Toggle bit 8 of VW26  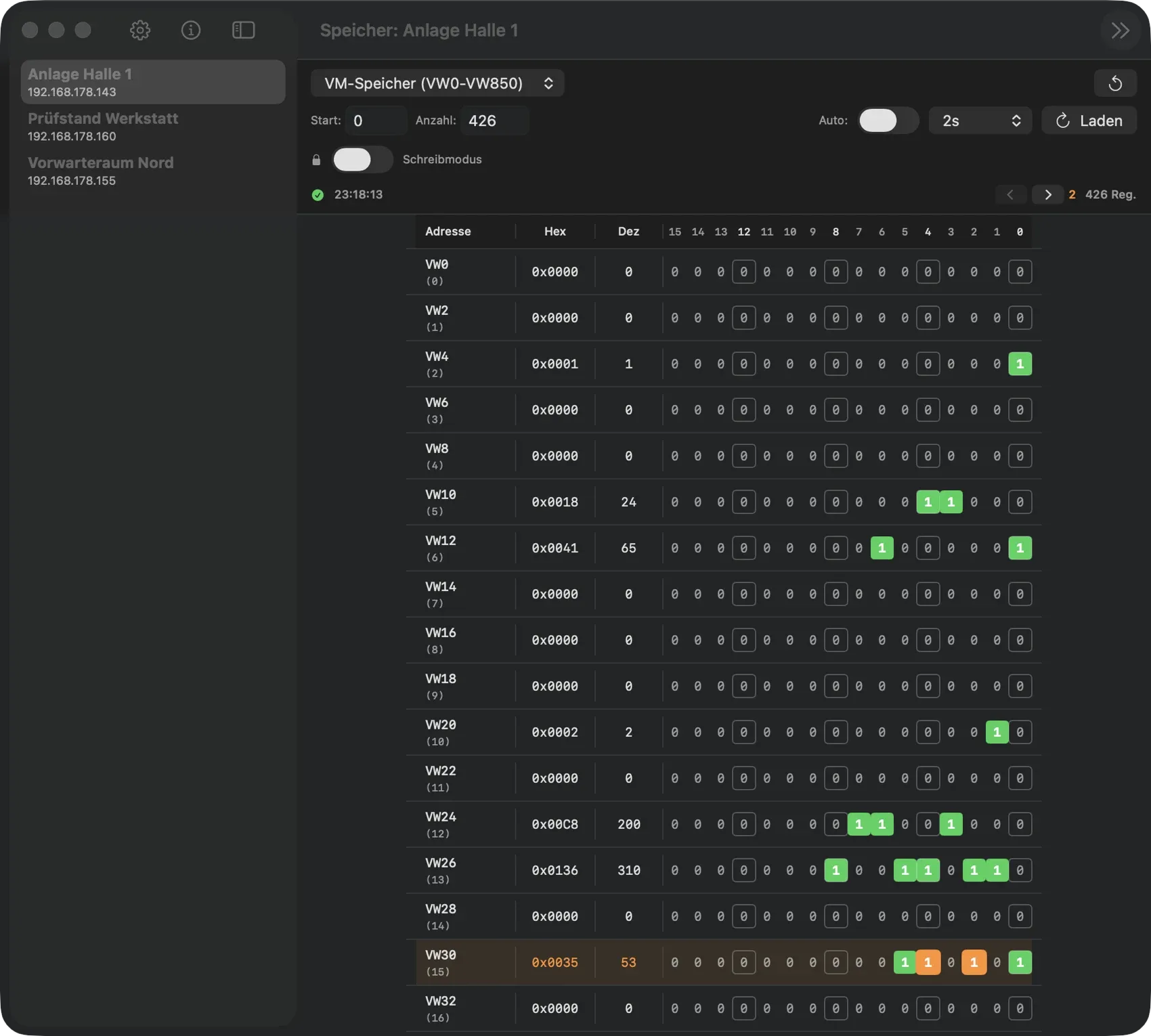(835, 871)
